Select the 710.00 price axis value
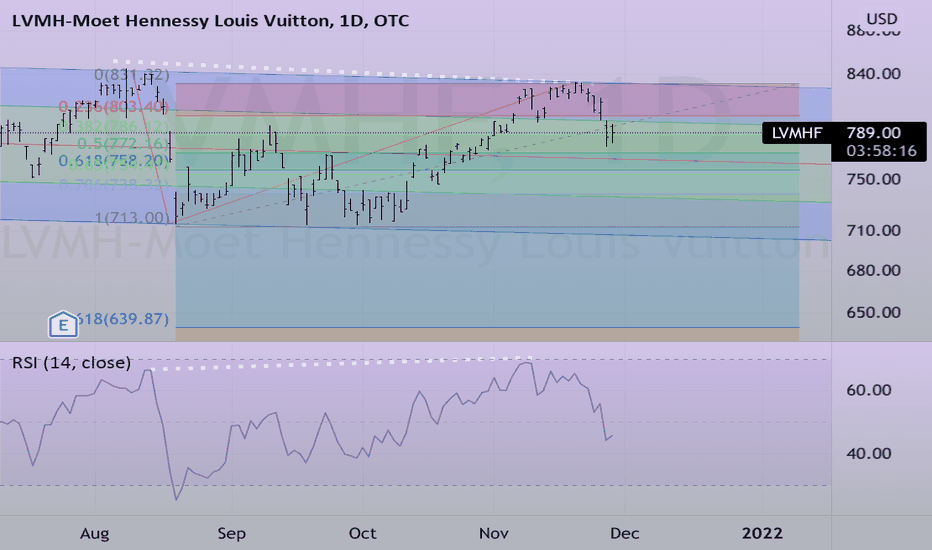This screenshot has height=550, width=932. point(873,230)
